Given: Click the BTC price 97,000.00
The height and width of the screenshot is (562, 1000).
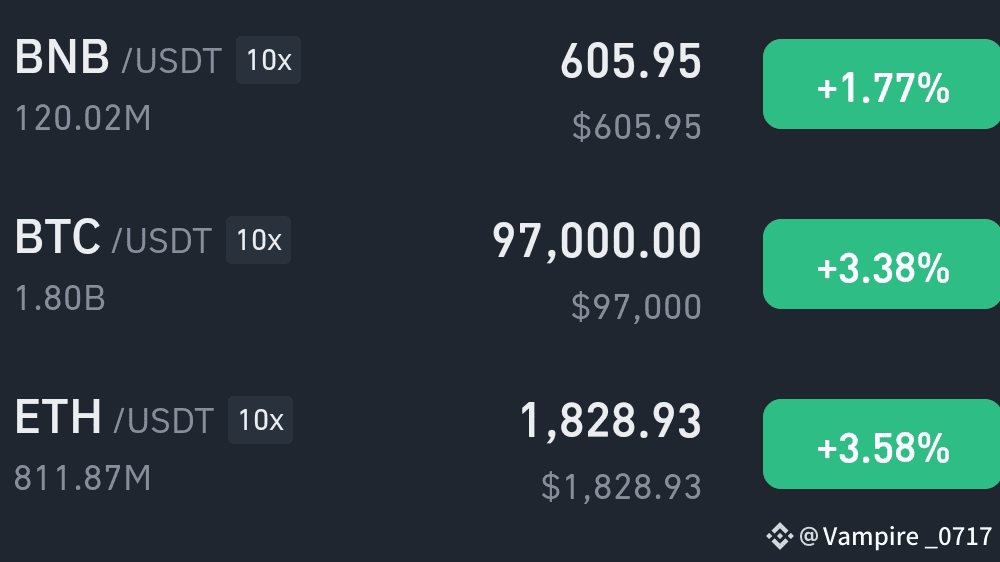Looking at the screenshot, I should point(597,242).
